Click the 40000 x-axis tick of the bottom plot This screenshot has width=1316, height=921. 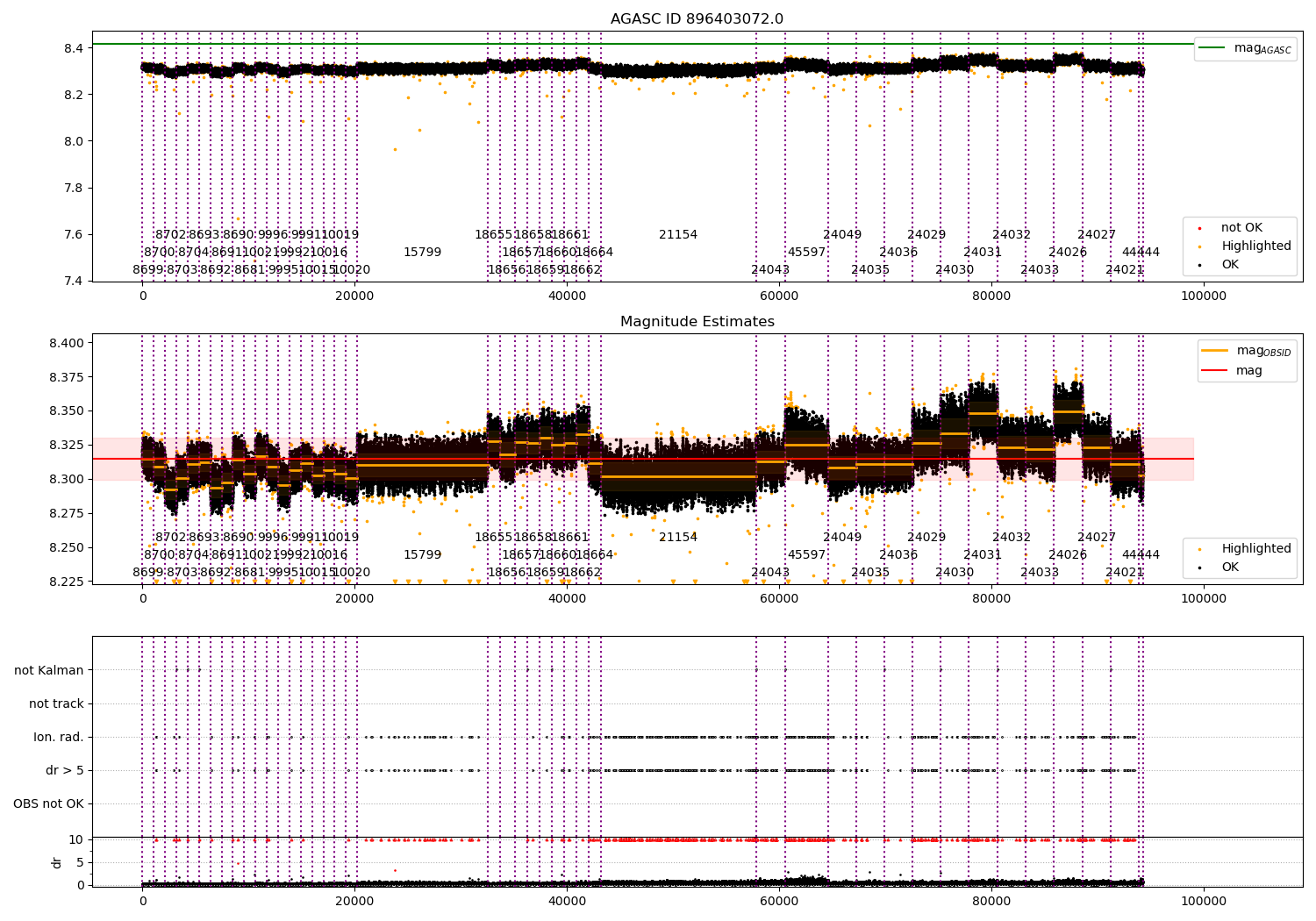click(567, 902)
